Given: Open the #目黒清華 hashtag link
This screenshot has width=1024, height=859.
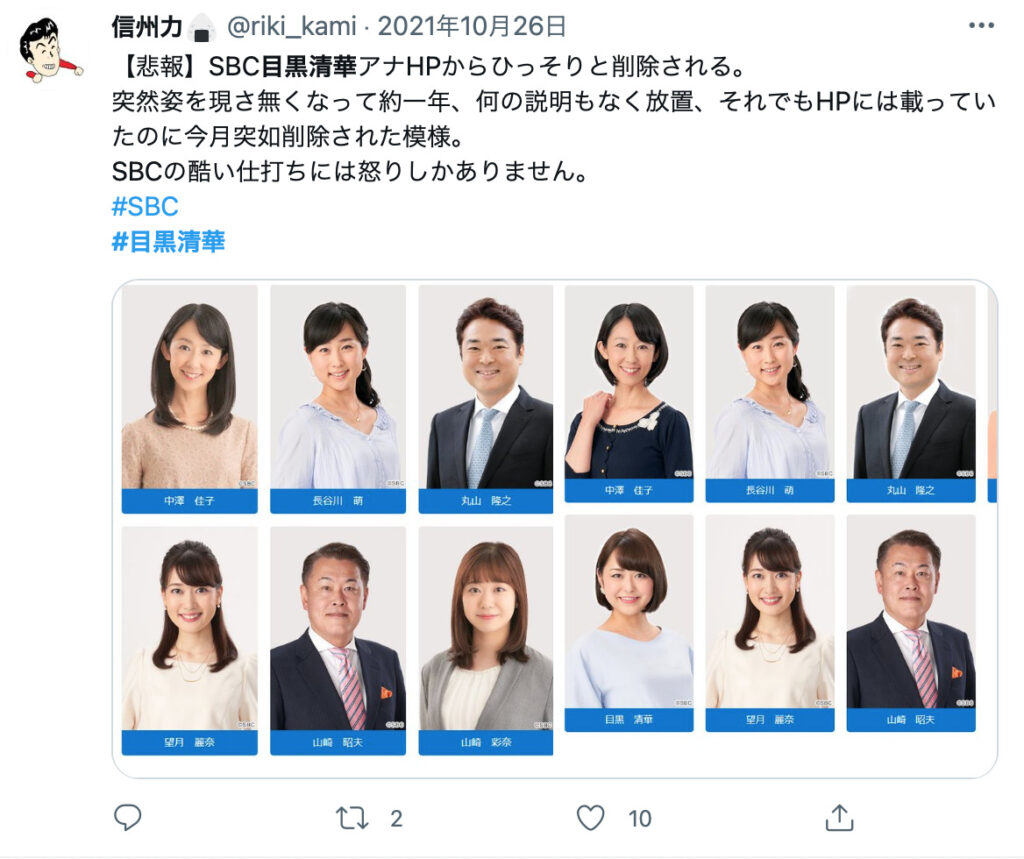Looking at the screenshot, I should point(168,242).
